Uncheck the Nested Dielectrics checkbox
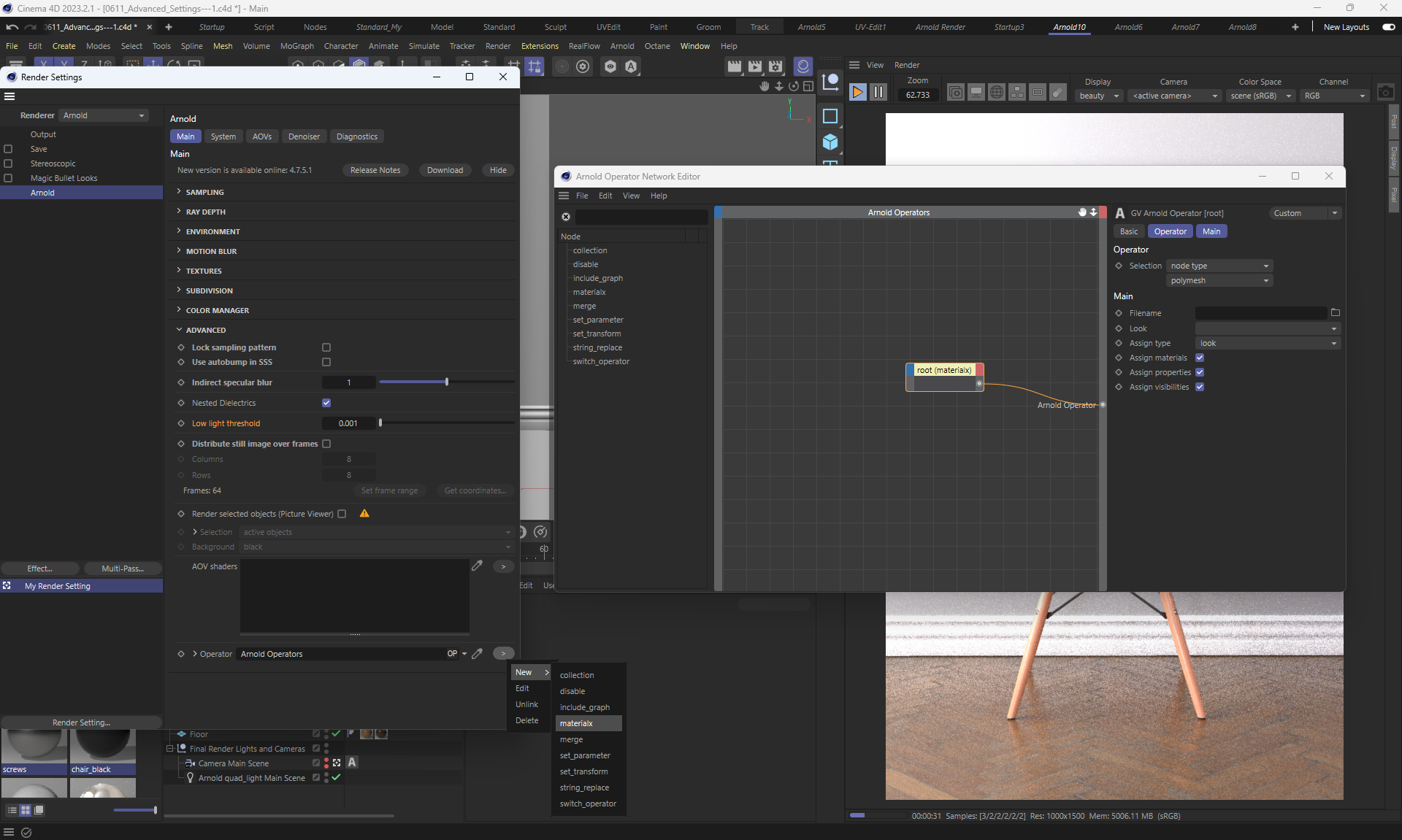The height and width of the screenshot is (840, 1402). click(x=326, y=403)
